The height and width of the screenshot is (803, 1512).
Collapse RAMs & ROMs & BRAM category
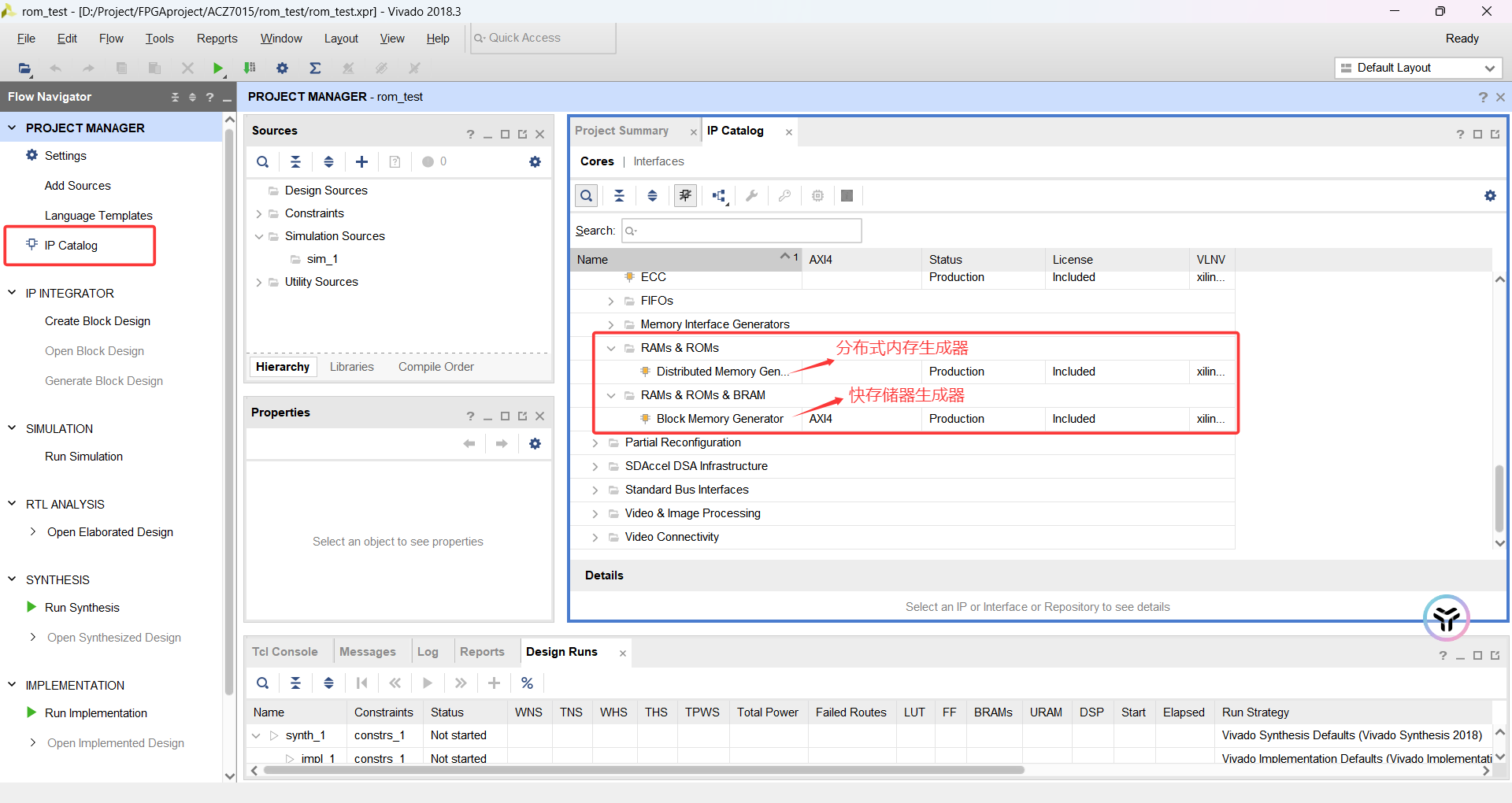[x=611, y=395]
